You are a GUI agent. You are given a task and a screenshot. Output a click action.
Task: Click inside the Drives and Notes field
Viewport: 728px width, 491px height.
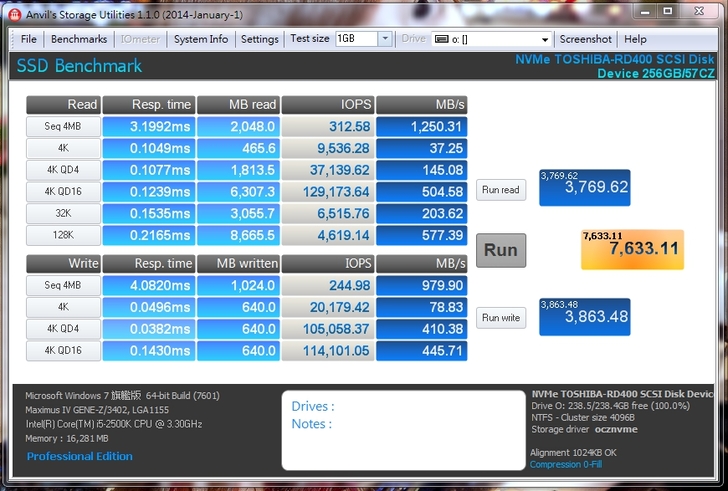pyautogui.click(x=403, y=430)
